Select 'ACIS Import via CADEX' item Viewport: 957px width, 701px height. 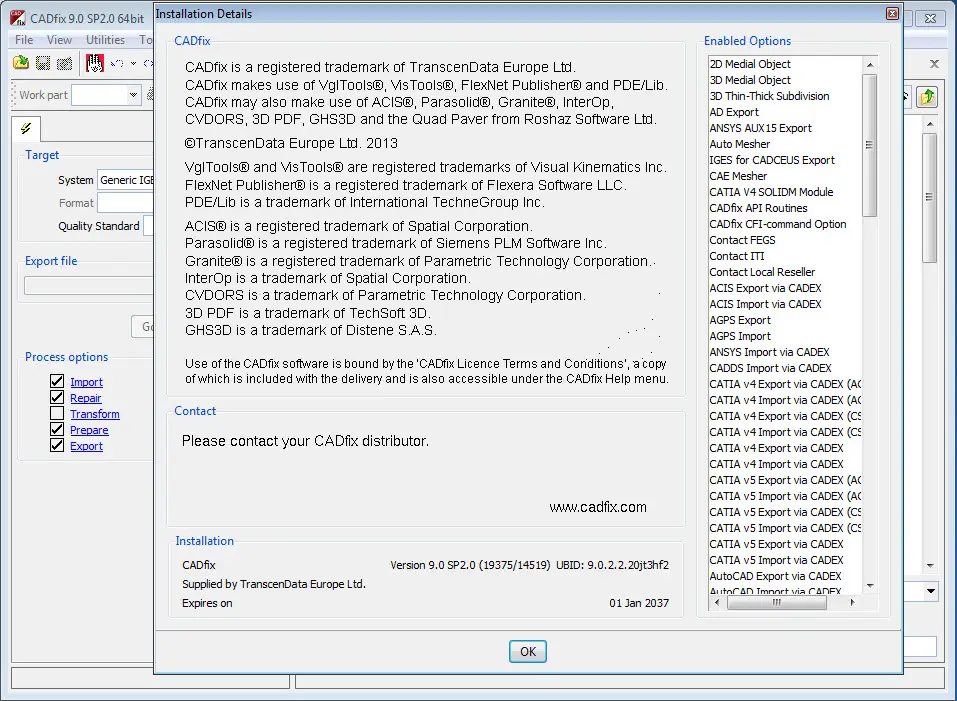(x=765, y=304)
